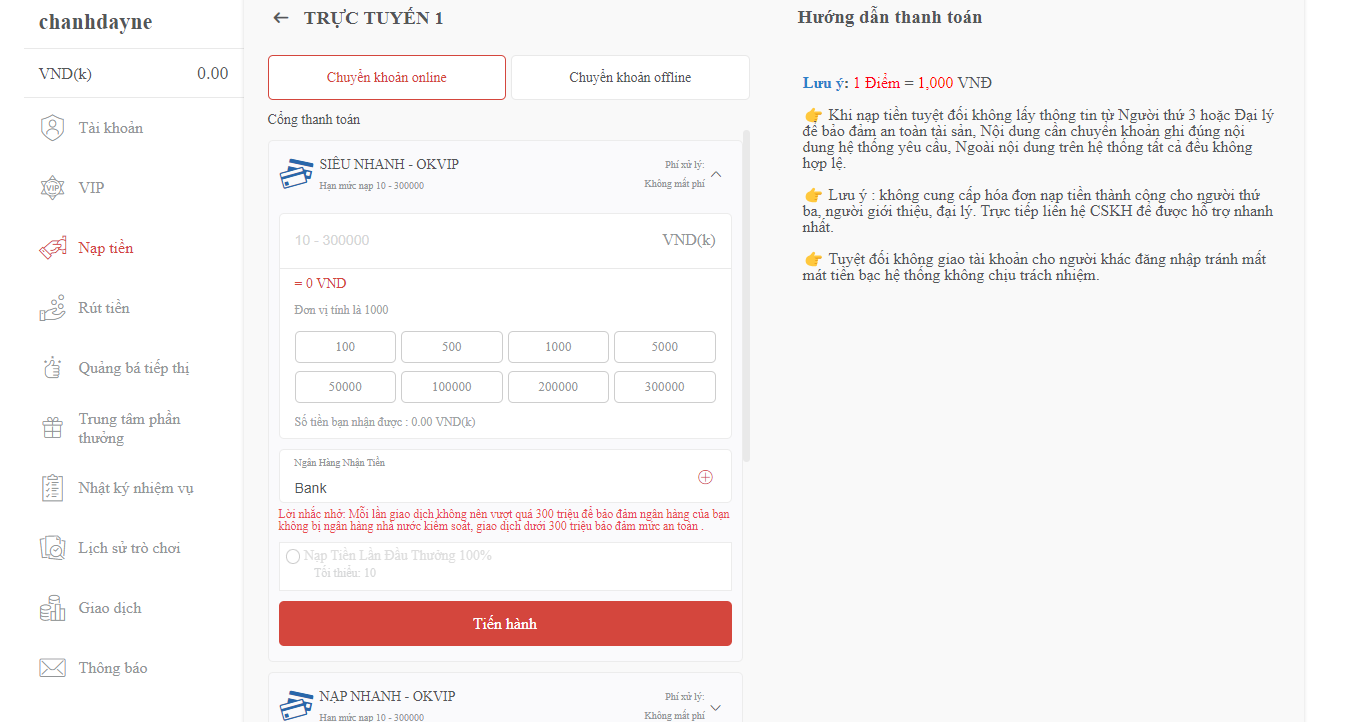Click the Rút tiền hand-with-coins icon

tap(52, 308)
